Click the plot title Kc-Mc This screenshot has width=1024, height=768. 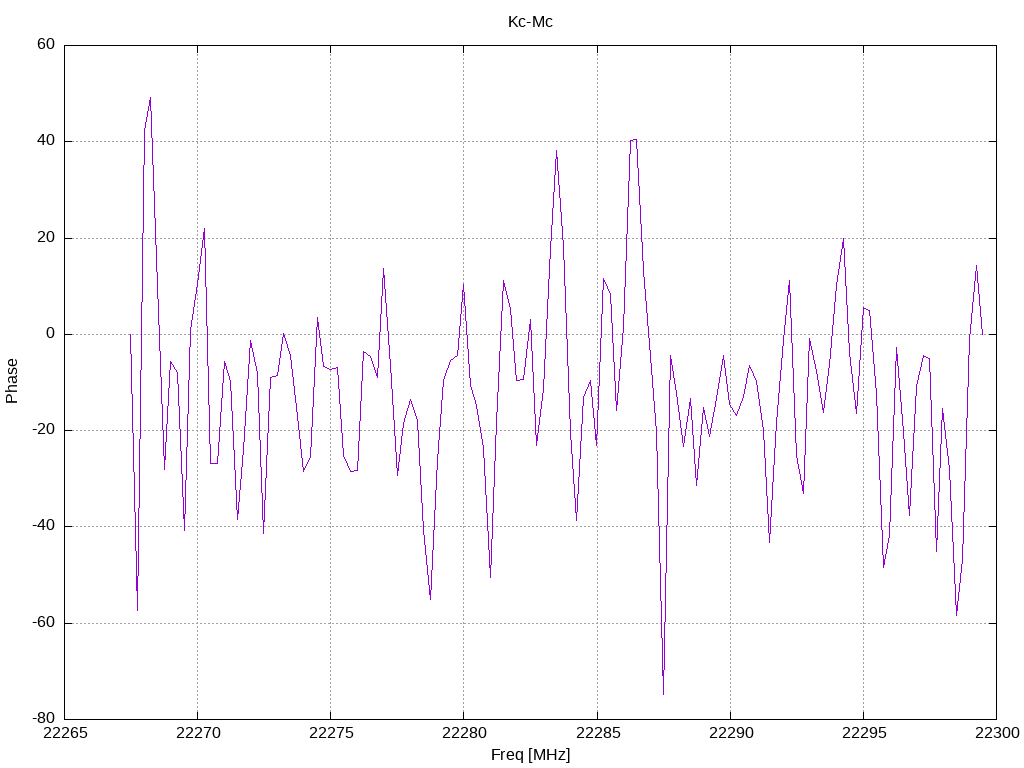[x=530, y=22]
